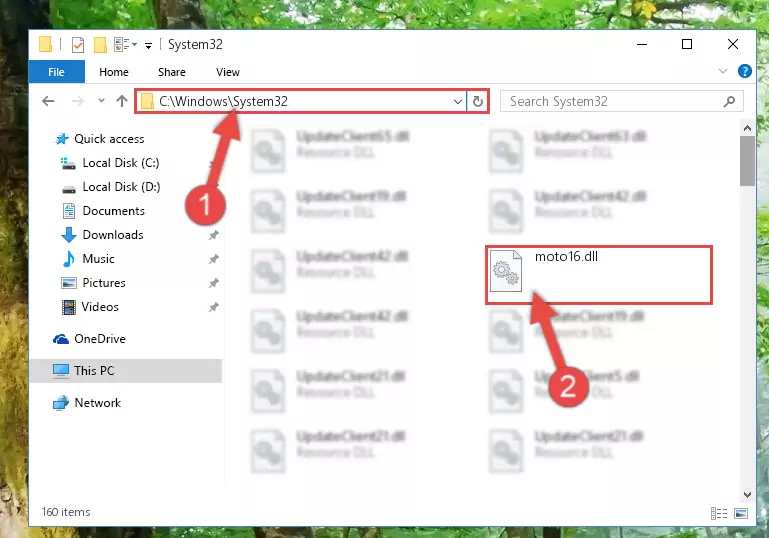Select the moto16.dll file name
This screenshot has width=769, height=538.
click(x=566, y=256)
